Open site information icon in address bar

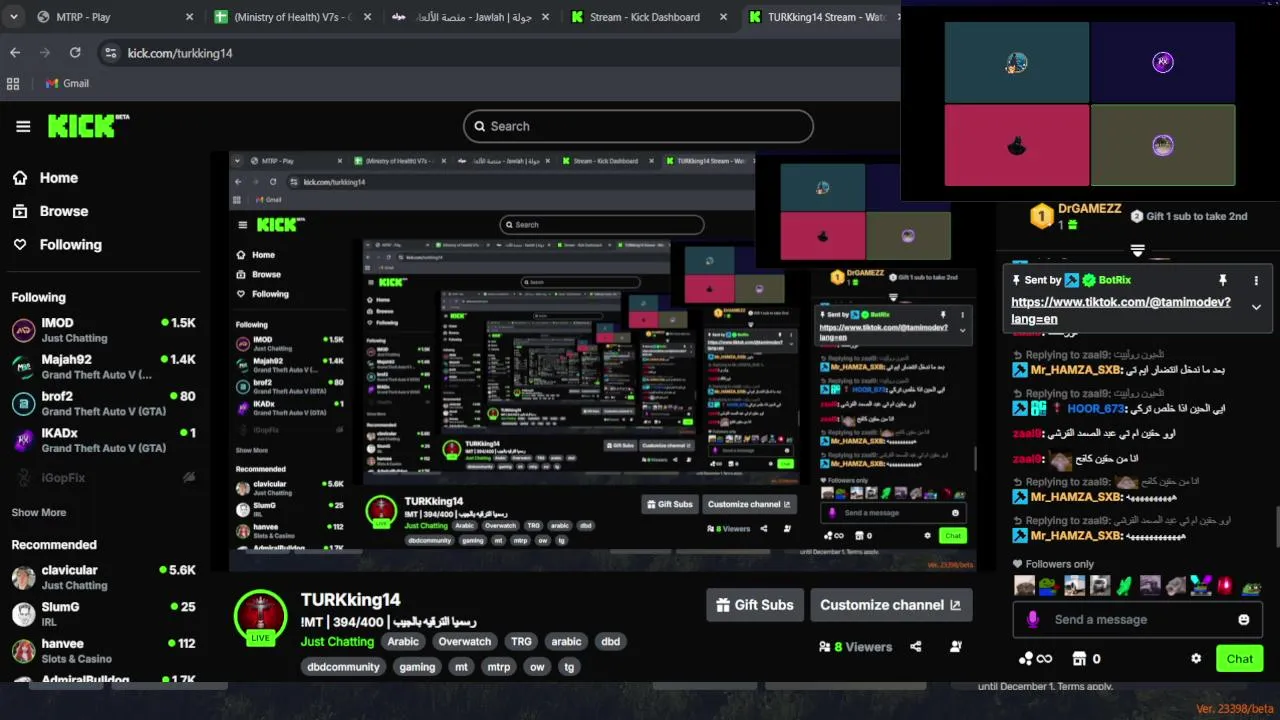click(x=111, y=53)
